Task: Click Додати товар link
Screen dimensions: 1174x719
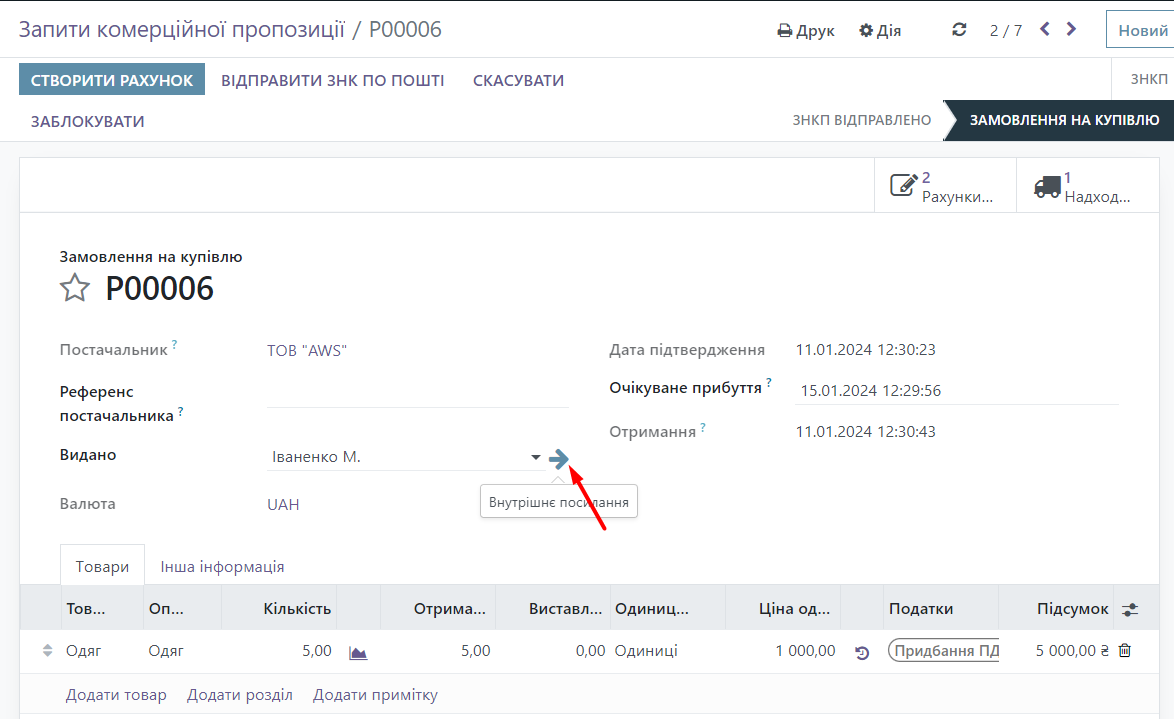Action: 116,695
